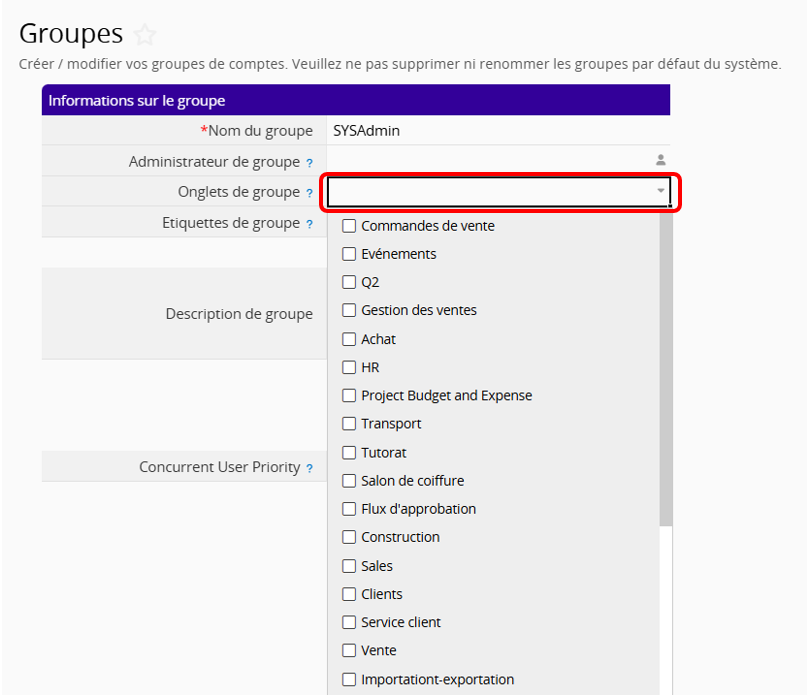Show help for Etiquettes de groupe

309,224
